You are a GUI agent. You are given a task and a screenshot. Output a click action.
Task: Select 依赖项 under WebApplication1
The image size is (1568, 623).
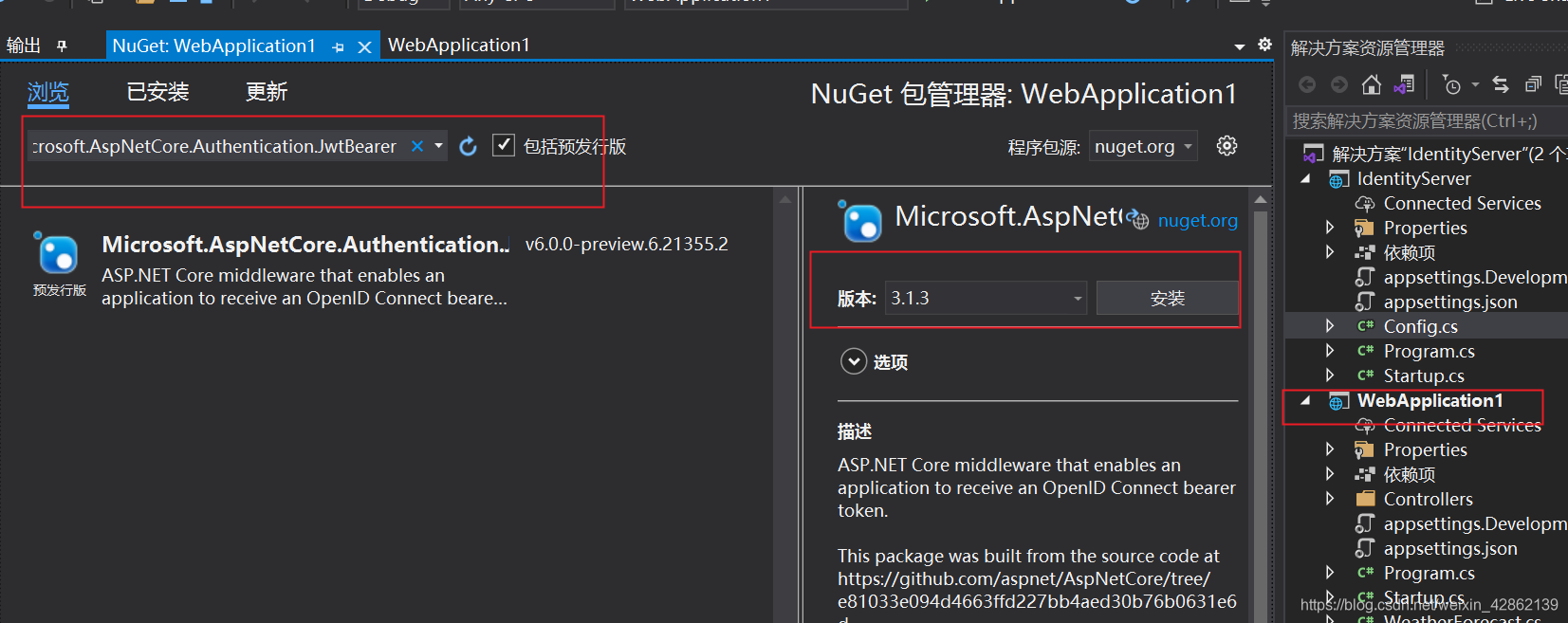1410,474
